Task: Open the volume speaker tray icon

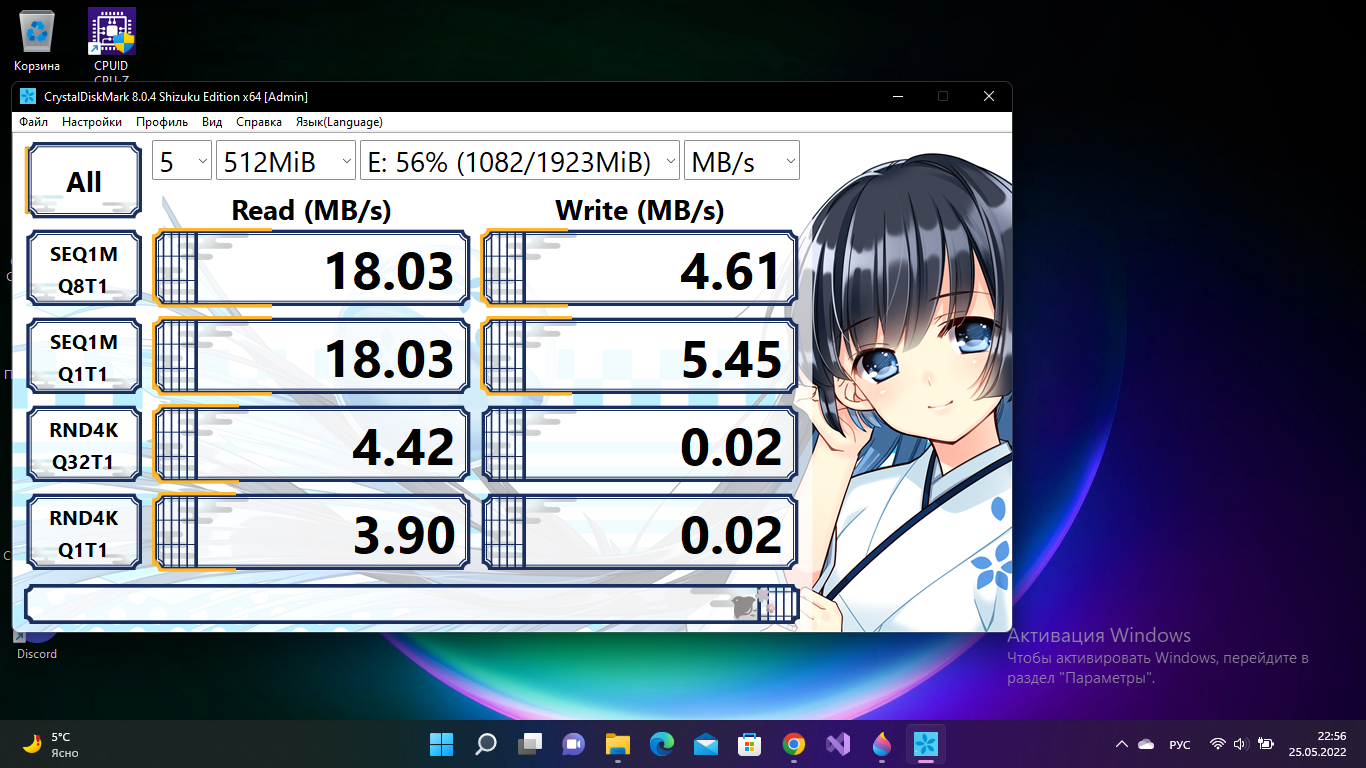Action: click(x=1241, y=744)
